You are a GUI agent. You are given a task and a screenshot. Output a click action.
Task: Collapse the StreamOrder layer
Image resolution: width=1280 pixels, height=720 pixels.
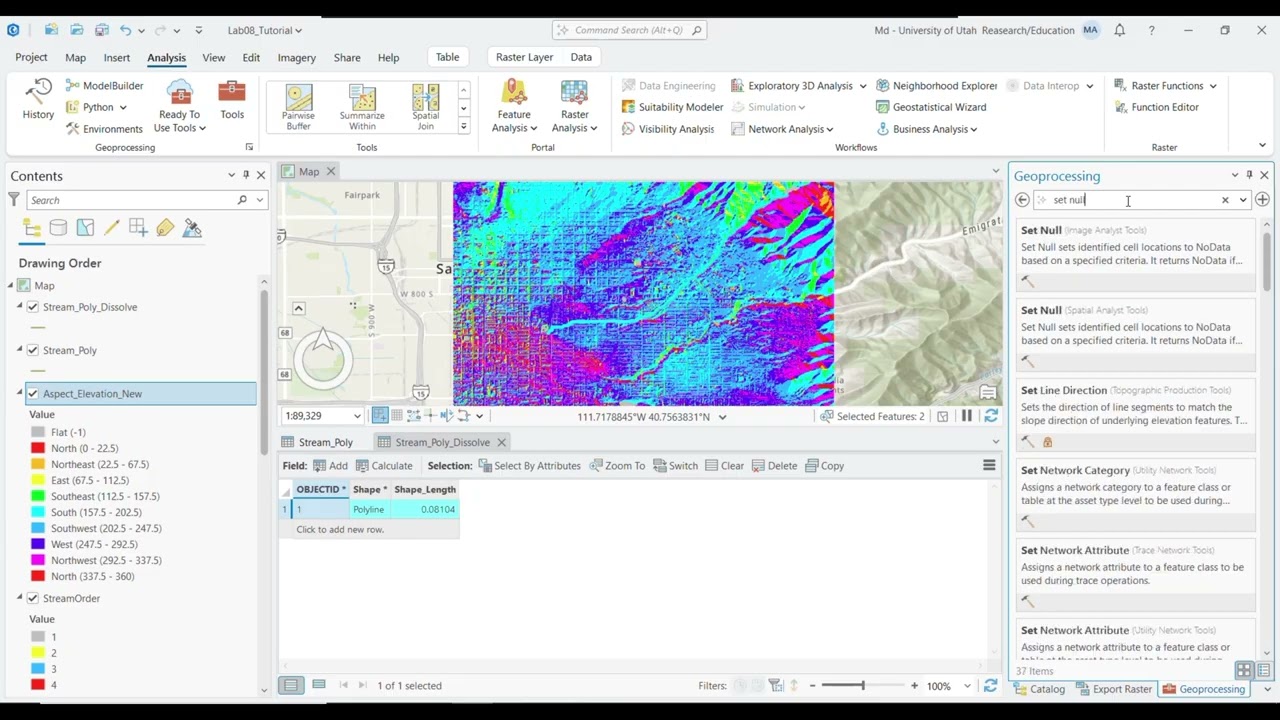19,598
